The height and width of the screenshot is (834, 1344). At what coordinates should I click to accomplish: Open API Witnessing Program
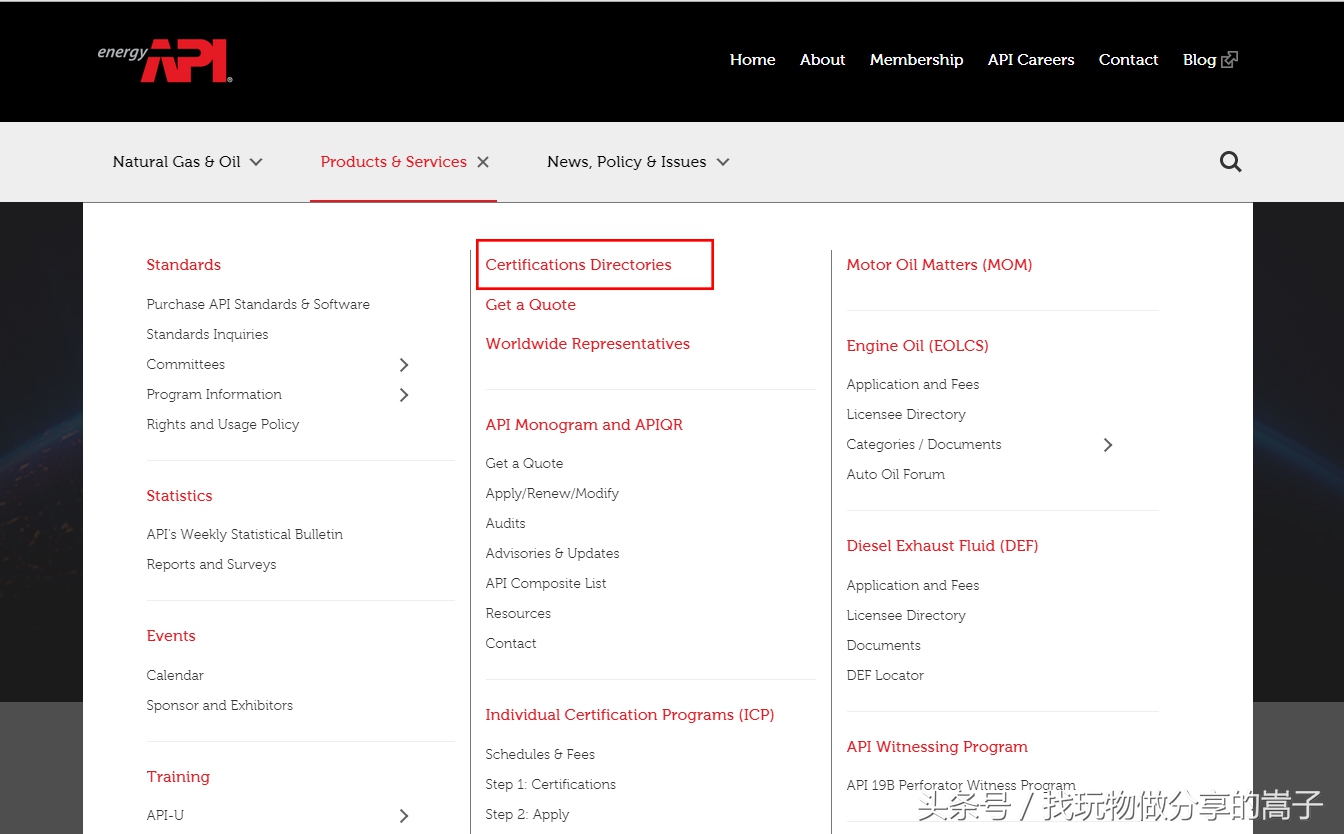click(x=937, y=747)
